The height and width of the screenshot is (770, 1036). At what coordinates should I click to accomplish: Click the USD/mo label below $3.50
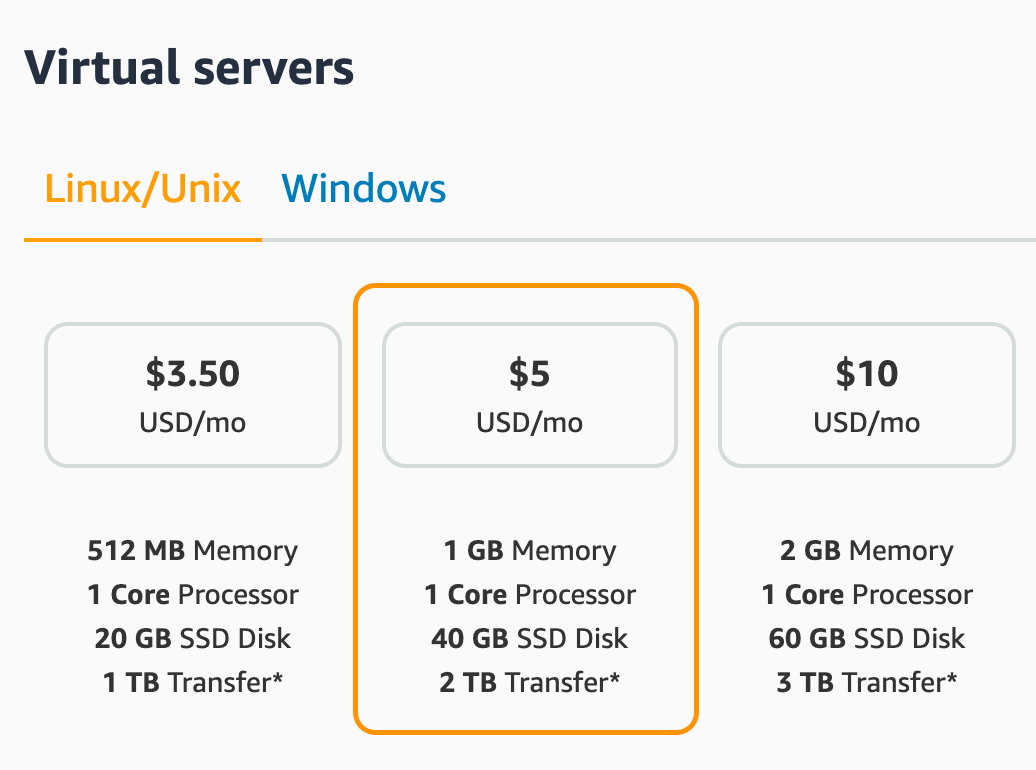coord(193,423)
